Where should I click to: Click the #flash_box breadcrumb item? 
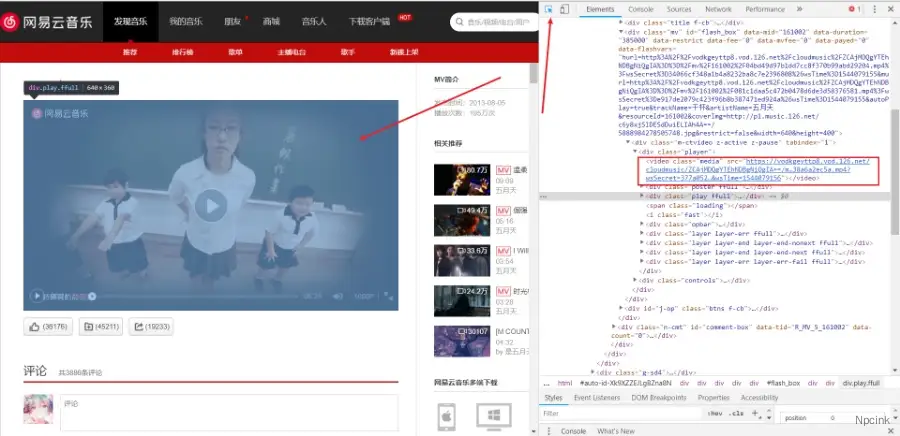[x=783, y=383]
